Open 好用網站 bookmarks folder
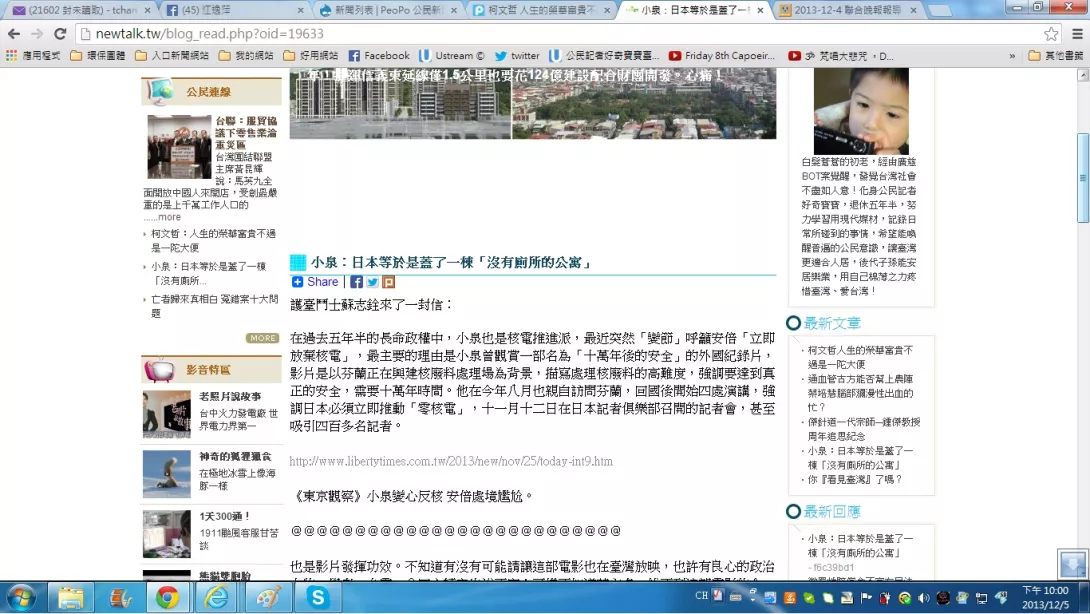Screen dimensions: 1090x614 (x=311, y=56)
